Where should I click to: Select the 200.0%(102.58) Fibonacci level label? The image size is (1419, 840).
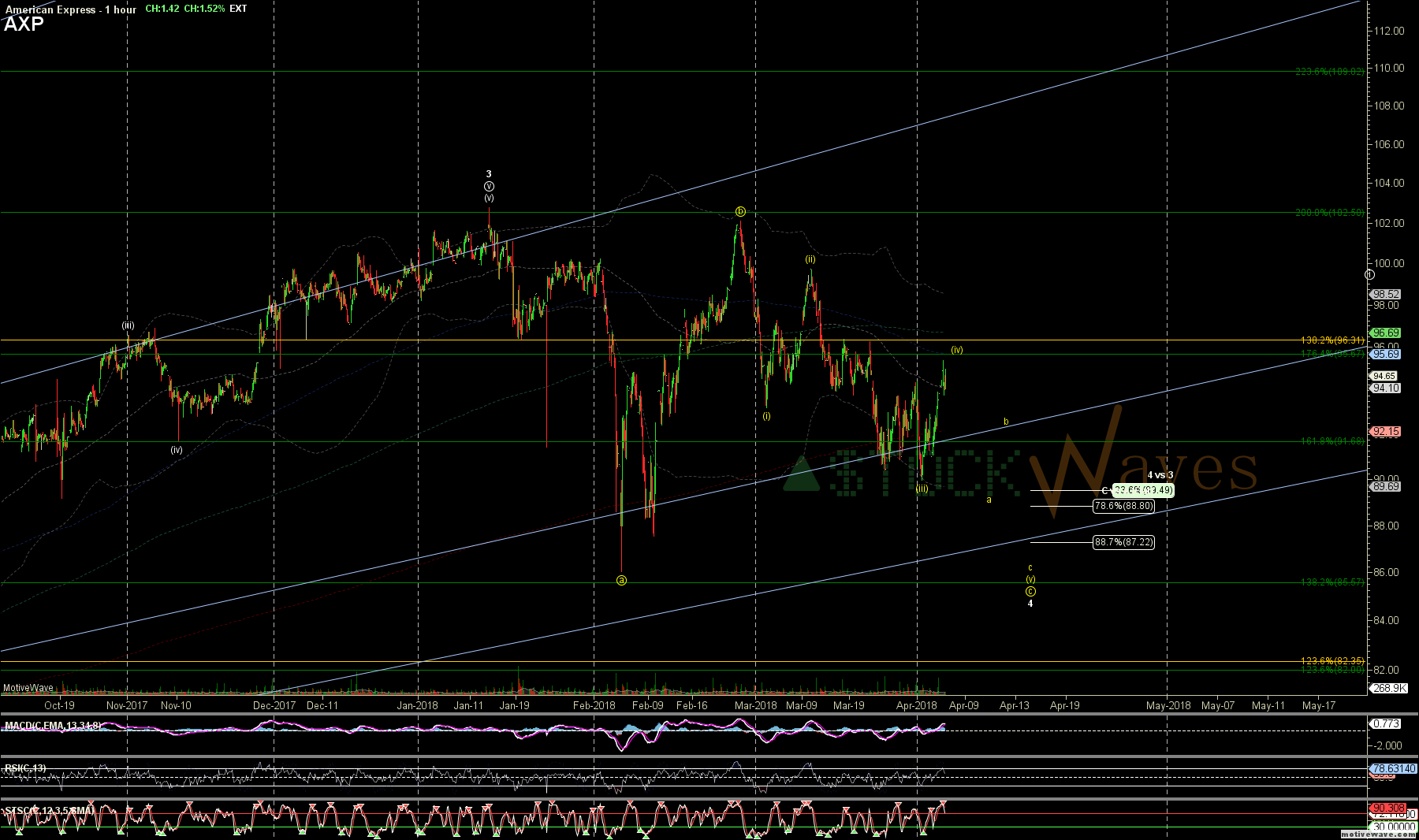[1329, 213]
